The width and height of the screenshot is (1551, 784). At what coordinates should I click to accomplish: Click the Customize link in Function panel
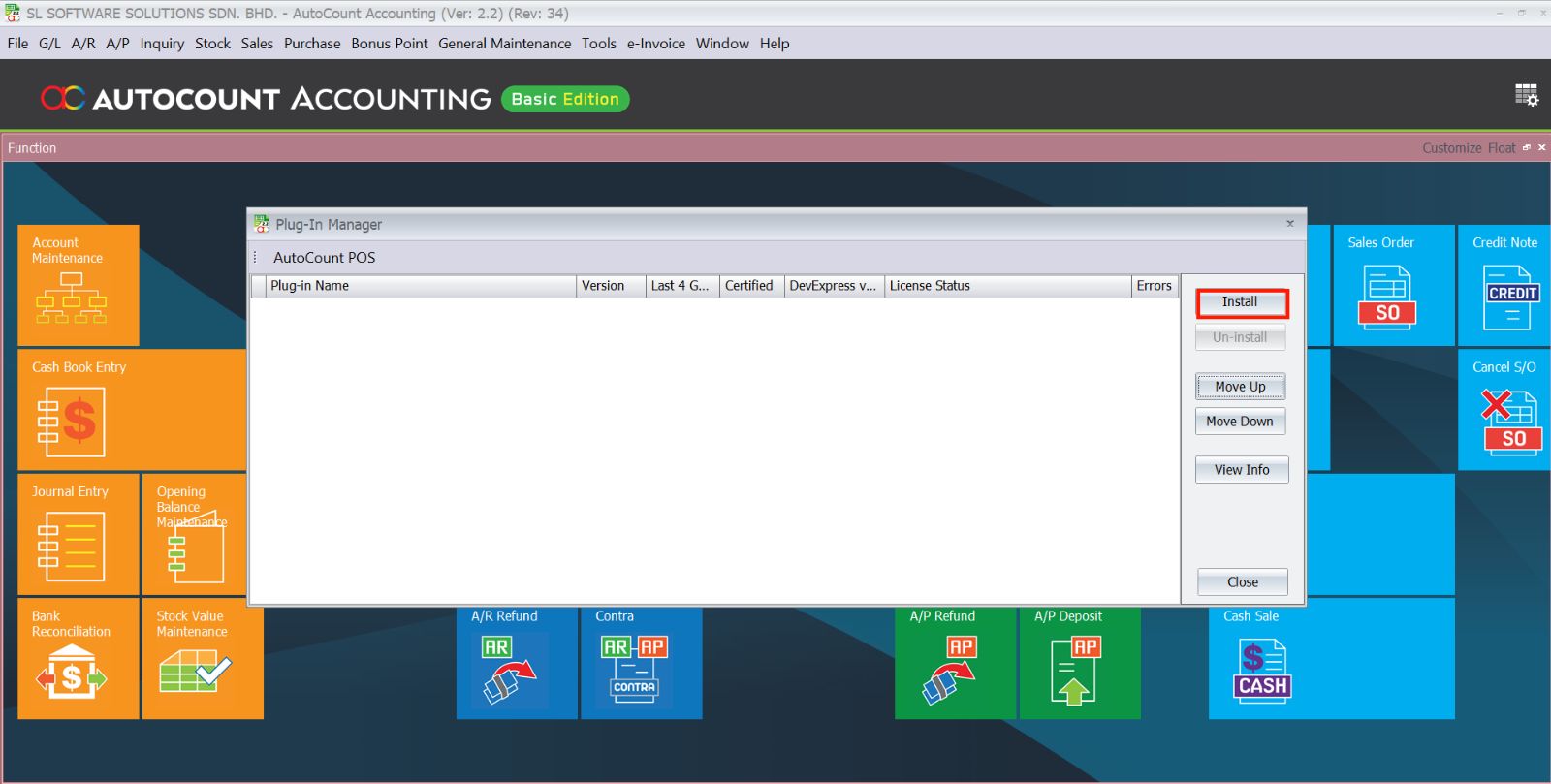[1451, 148]
